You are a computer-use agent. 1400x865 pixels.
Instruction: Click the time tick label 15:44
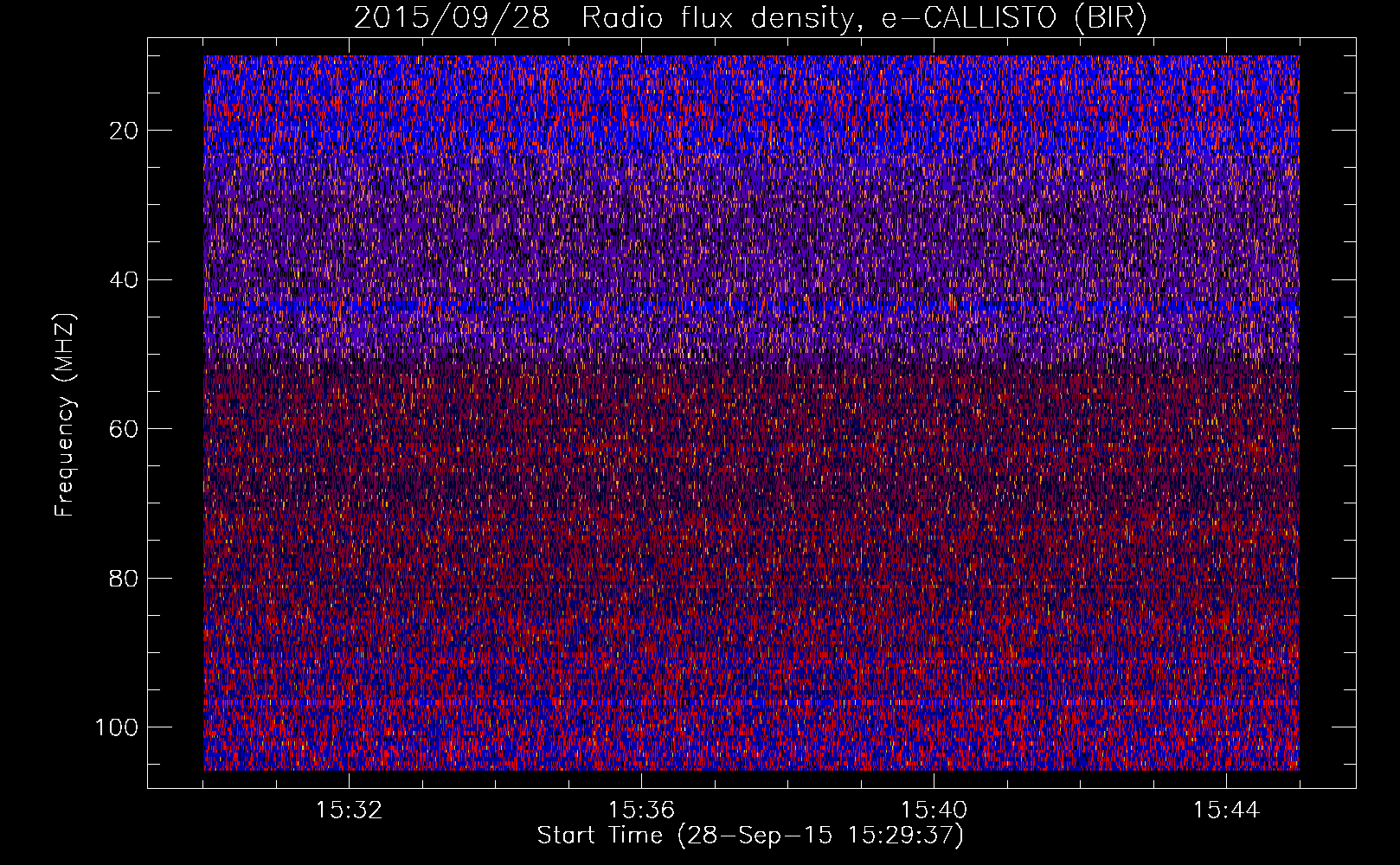1226,811
